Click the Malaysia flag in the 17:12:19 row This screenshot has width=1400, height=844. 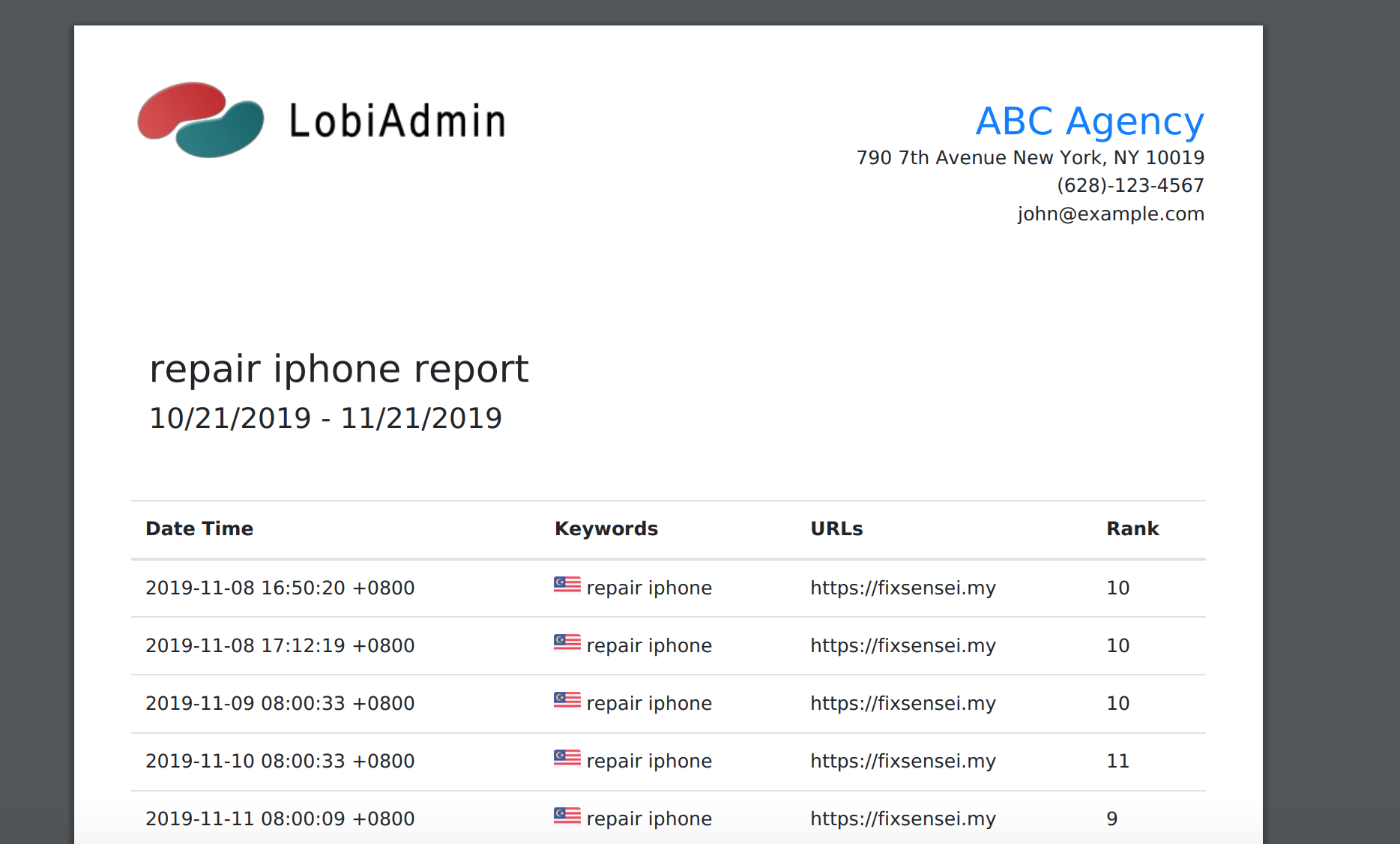coord(567,643)
